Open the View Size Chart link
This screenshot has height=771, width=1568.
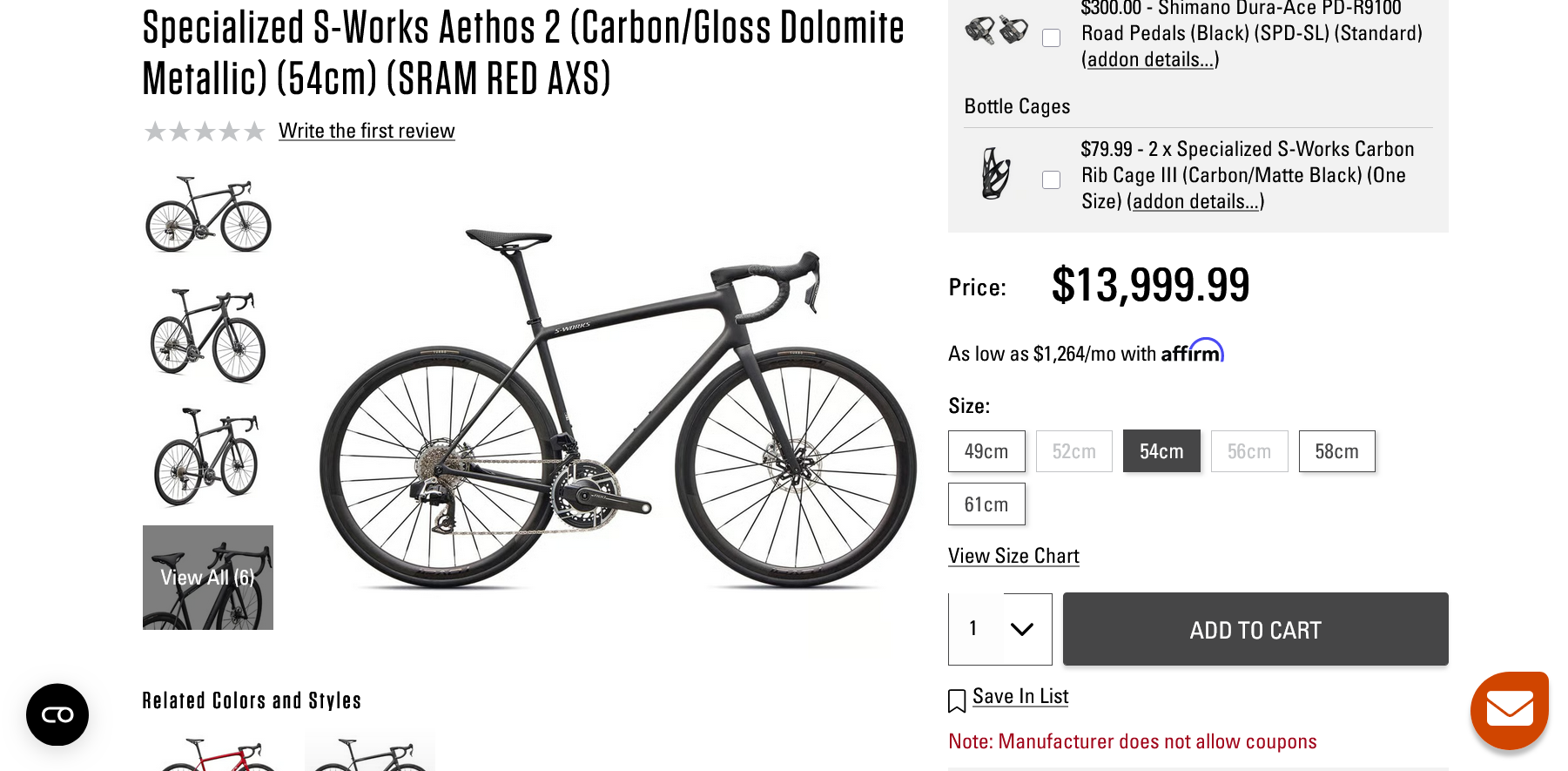pos(1013,556)
